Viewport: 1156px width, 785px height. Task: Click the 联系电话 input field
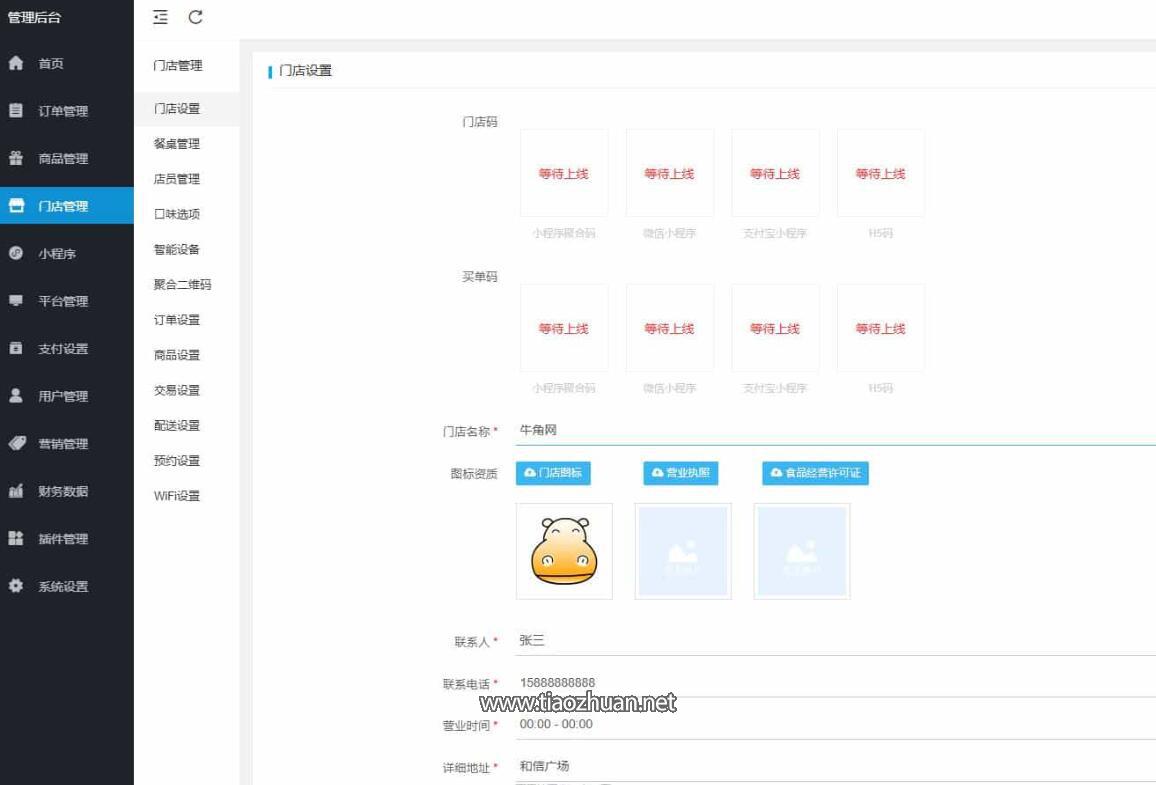pos(835,683)
